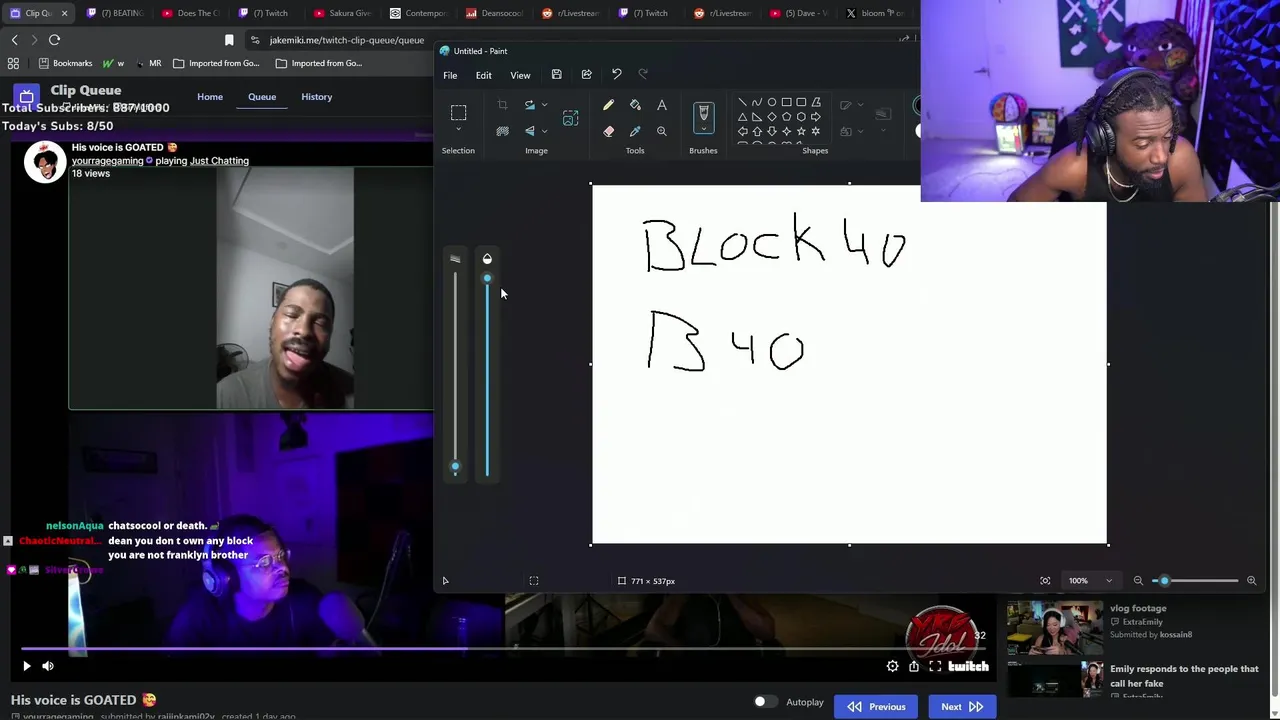The width and height of the screenshot is (1280, 720).
Task: Expand the Selection tool dropdown
Action: coord(458,131)
